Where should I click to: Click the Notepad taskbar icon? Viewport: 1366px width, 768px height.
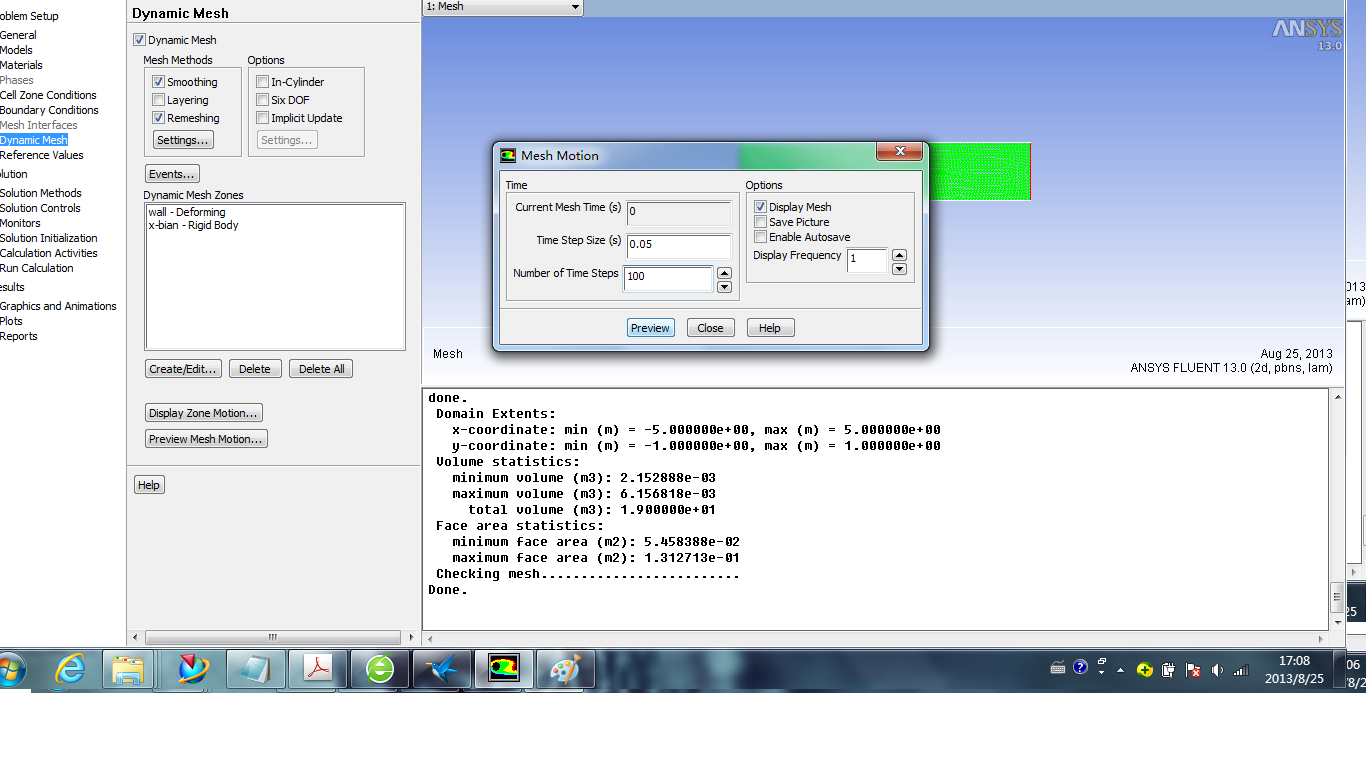(x=256, y=669)
